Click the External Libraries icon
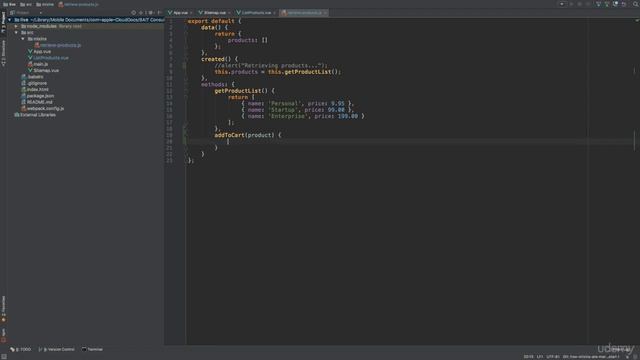640x360 pixels. [x=17, y=115]
